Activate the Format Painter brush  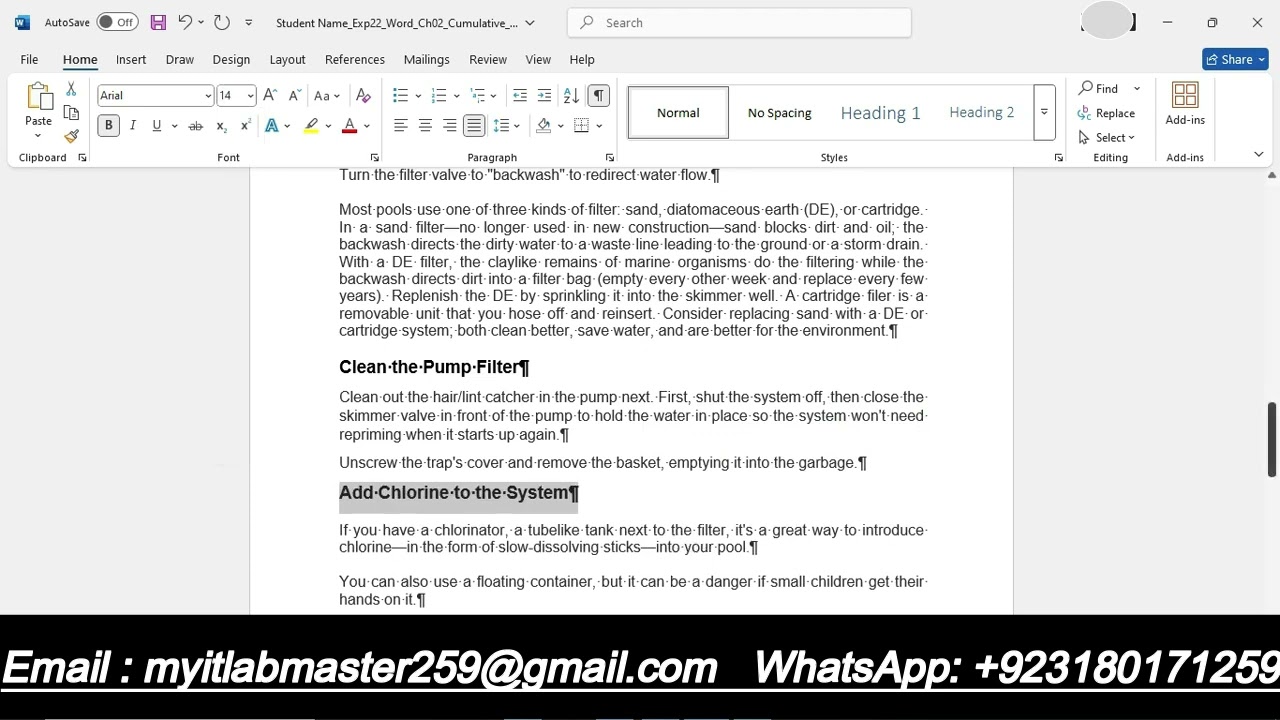coord(71,136)
